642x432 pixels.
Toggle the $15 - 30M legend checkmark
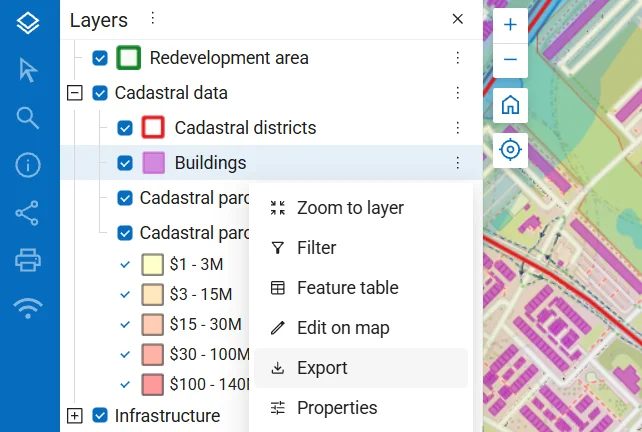[x=125, y=325]
